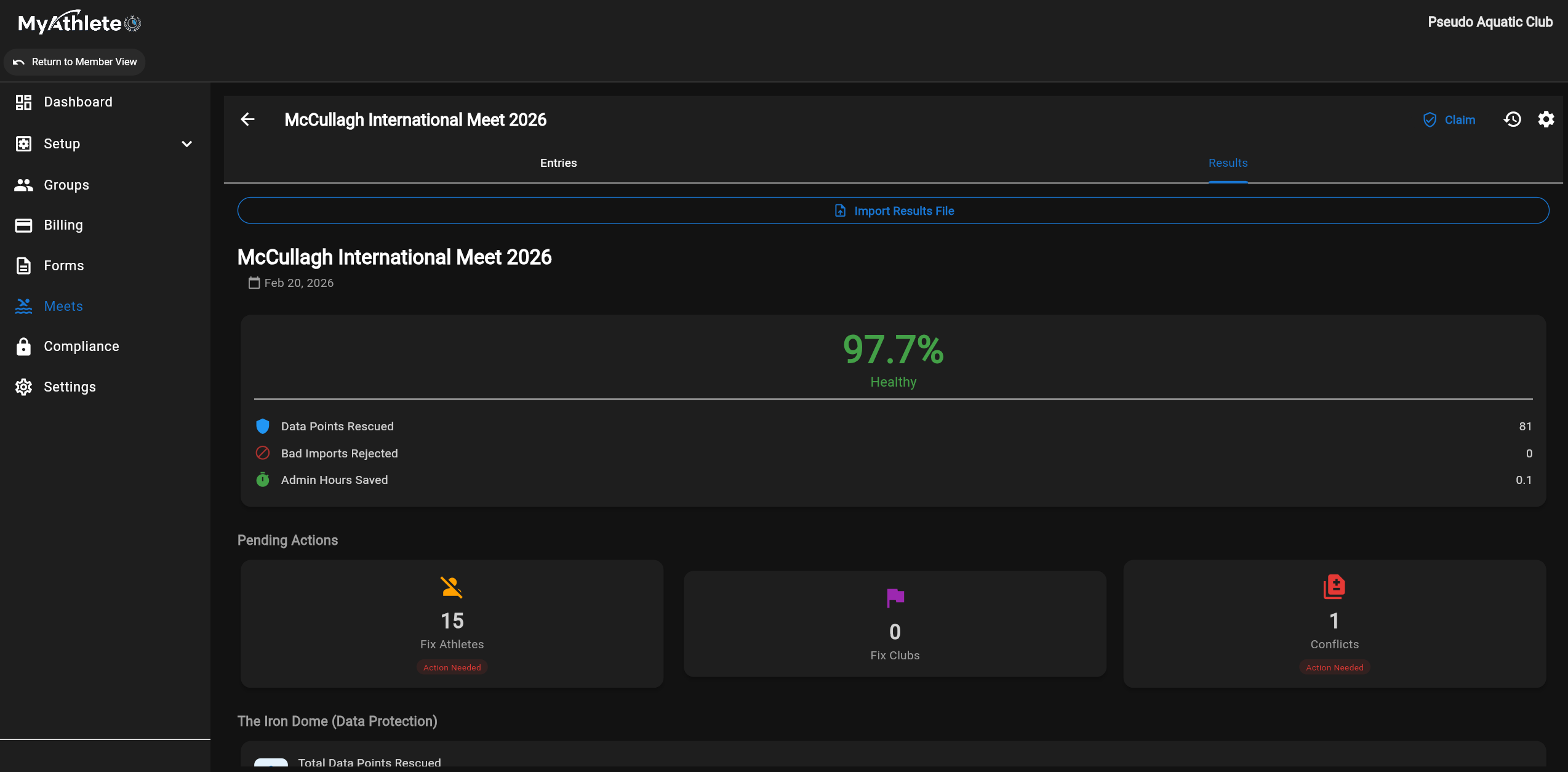Open meet settings gear icon
Screen dimensions: 1568x772
pos(1546,119)
